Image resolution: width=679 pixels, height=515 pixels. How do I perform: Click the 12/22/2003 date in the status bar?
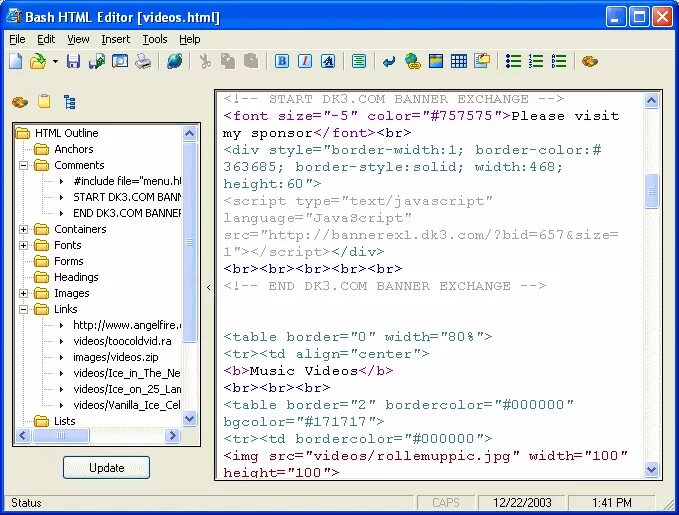click(522, 503)
